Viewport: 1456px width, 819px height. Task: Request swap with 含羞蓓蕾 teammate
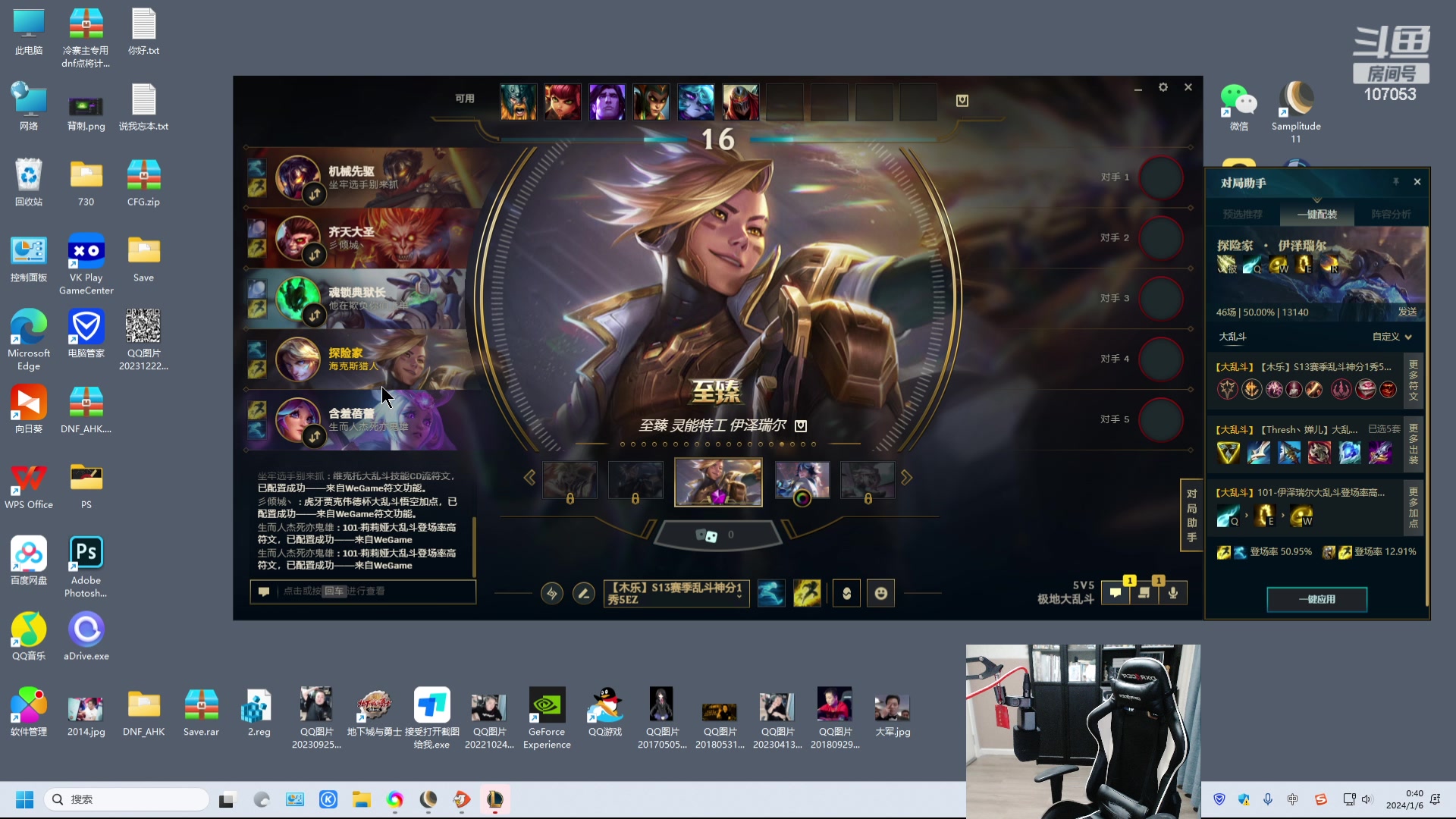(x=314, y=437)
